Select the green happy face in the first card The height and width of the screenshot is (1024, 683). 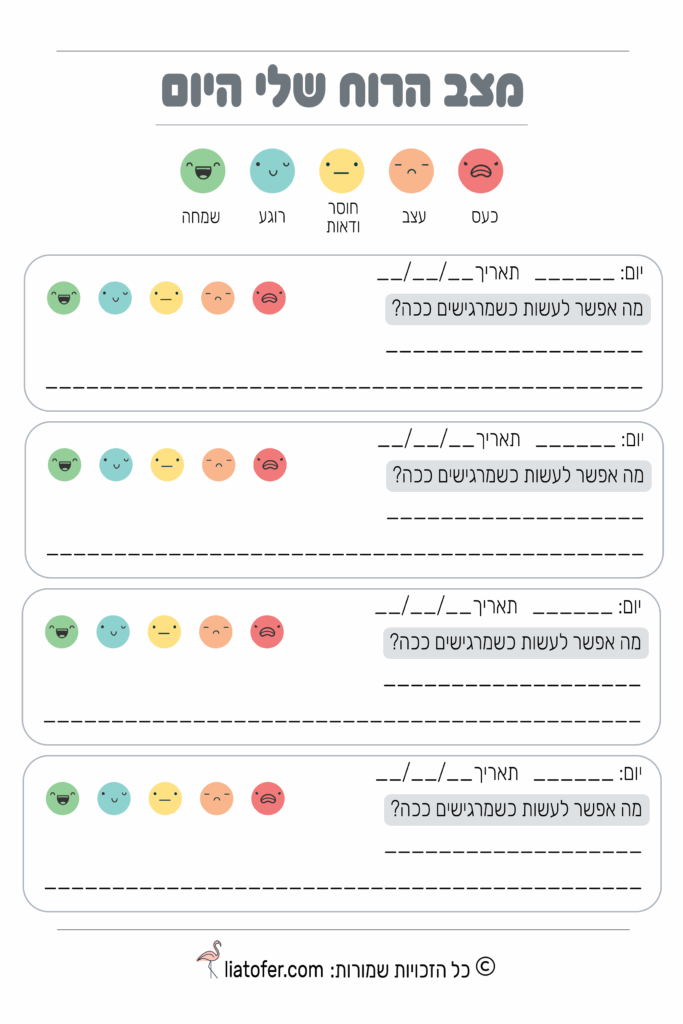click(x=64, y=298)
